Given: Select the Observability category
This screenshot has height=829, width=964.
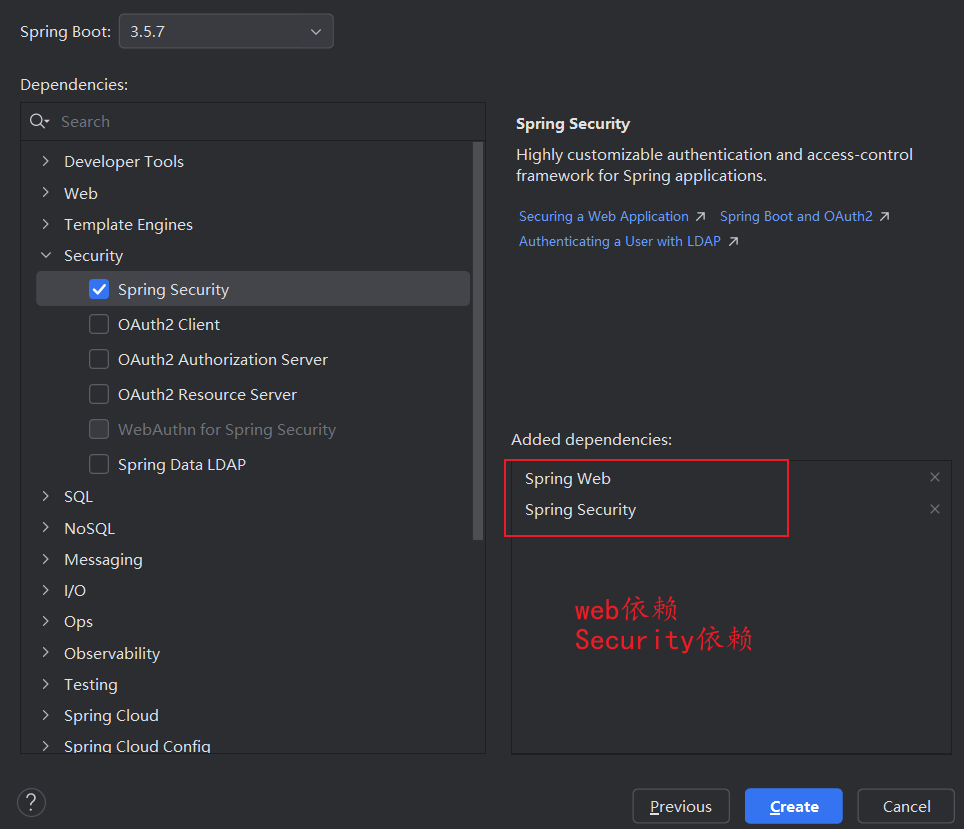Looking at the screenshot, I should pos(112,653).
